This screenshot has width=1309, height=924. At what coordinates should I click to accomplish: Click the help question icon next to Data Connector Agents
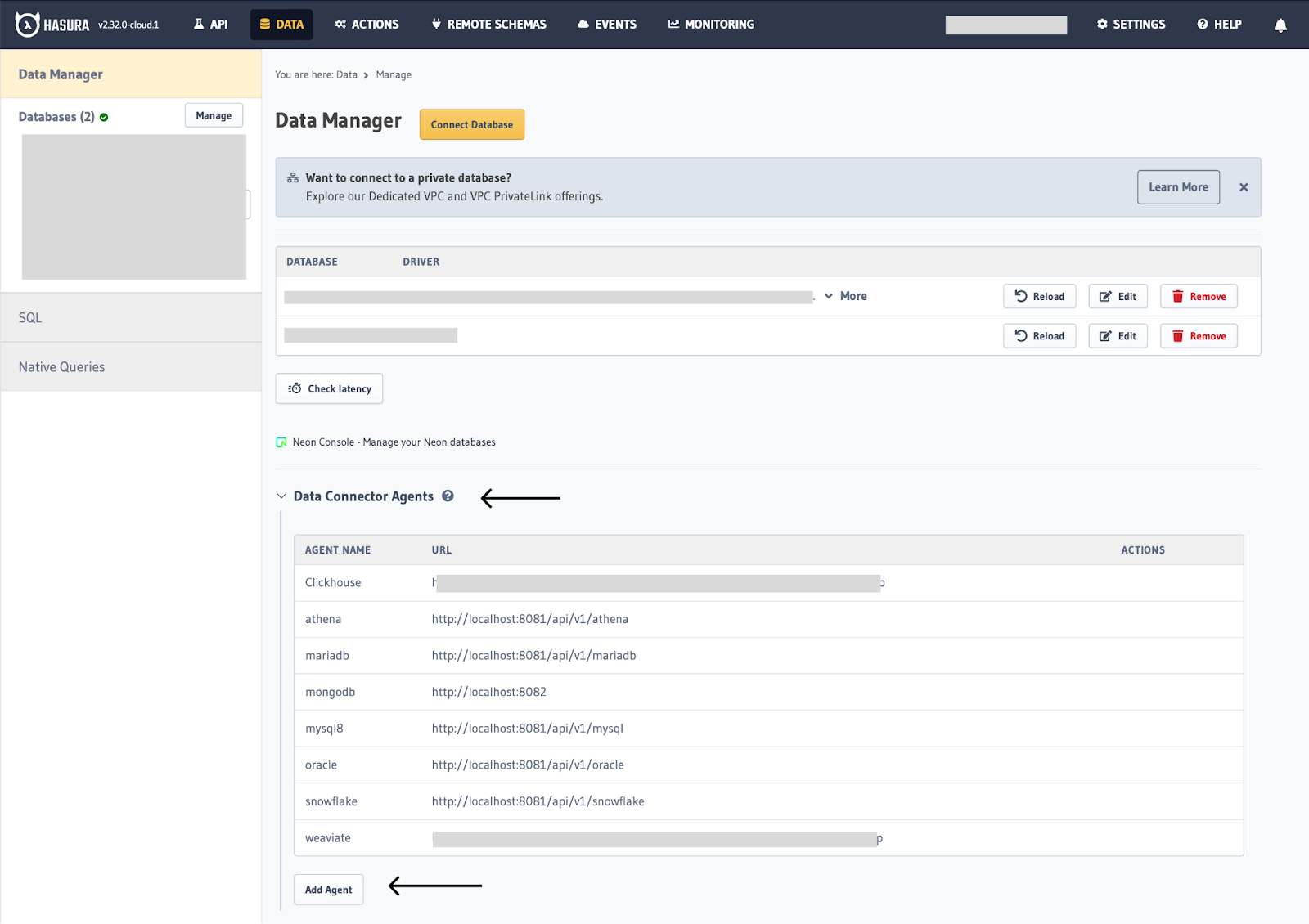[448, 496]
